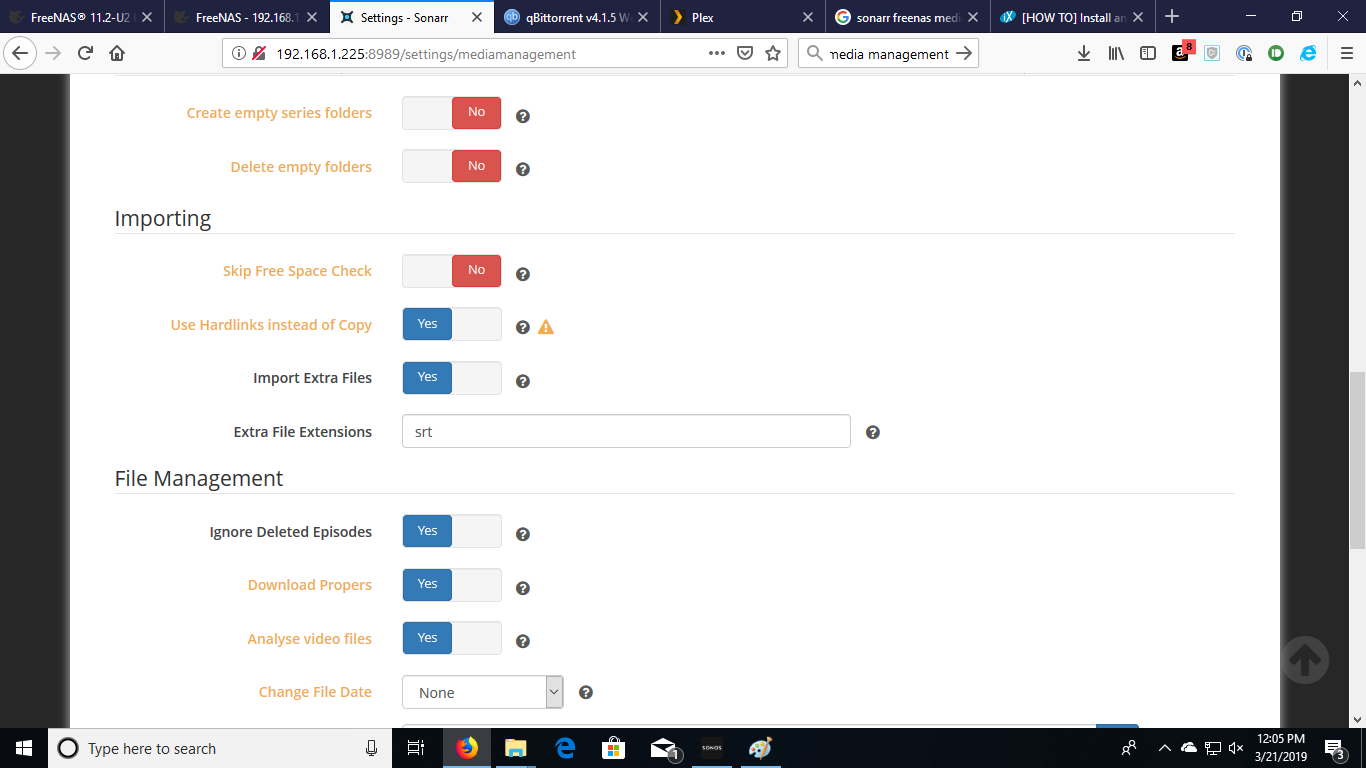Click help icon beside Skip Free Space Check

click(x=522, y=274)
